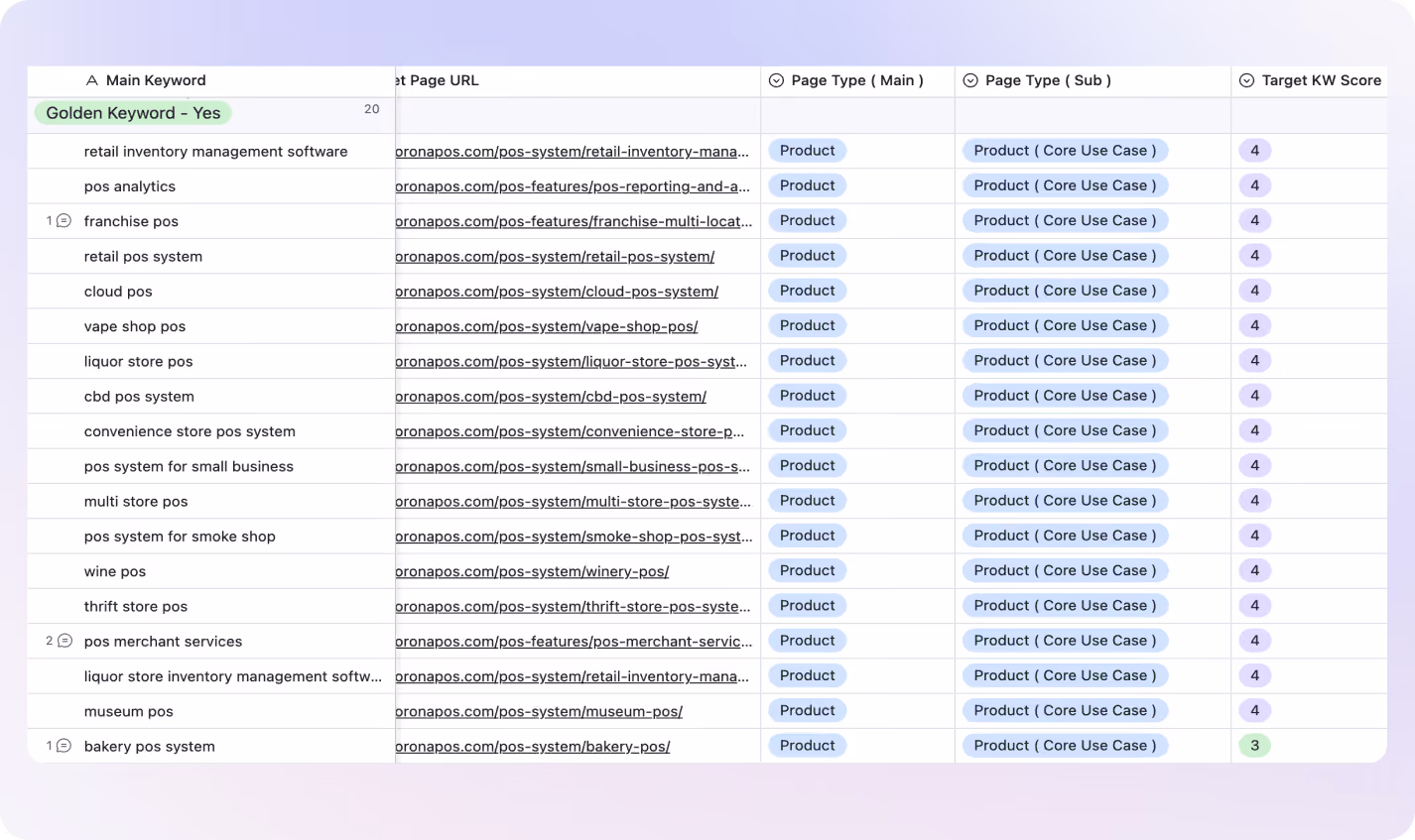Collapse the Golden Keyword - Yes group
Viewport: 1415px width, 840px height.
click(133, 113)
